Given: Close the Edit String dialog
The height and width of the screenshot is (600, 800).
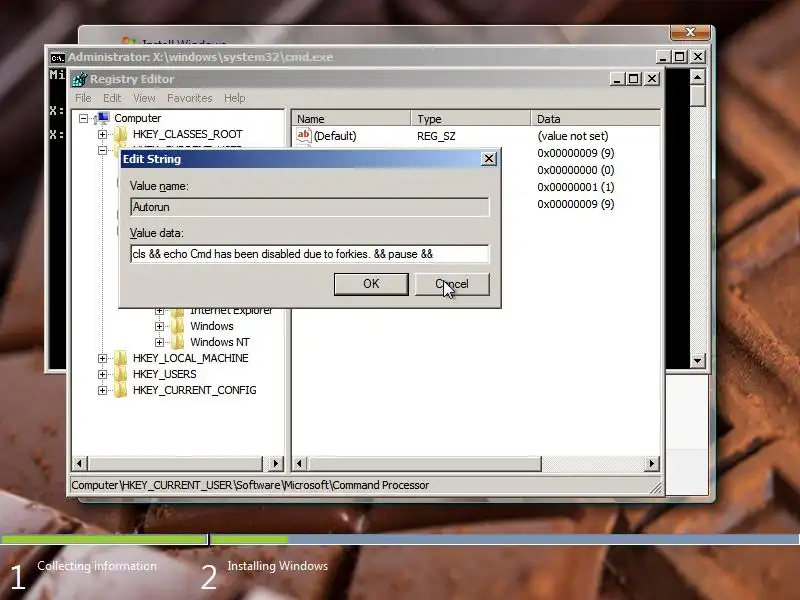Looking at the screenshot, I should (x=489, y=159).
